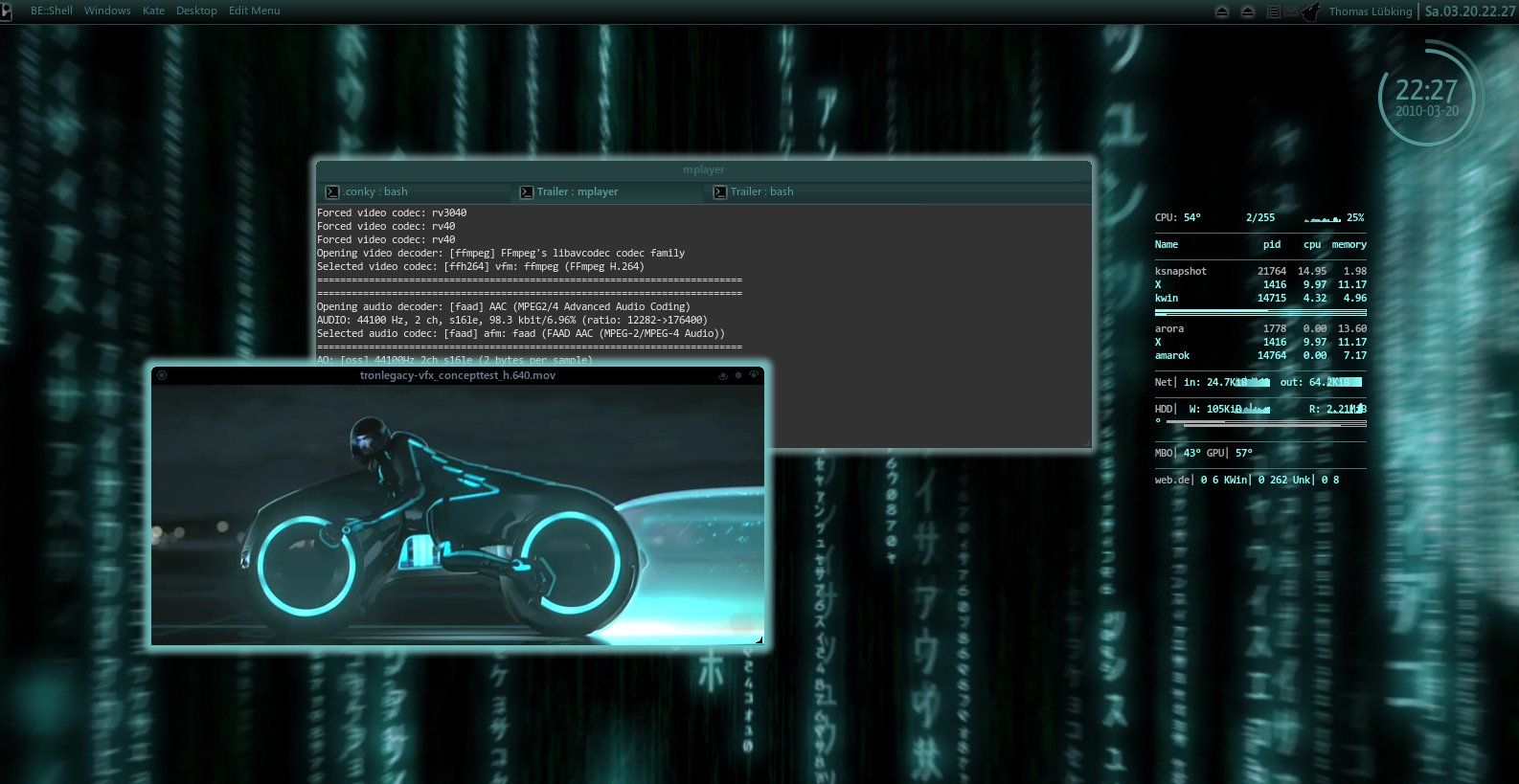Click the 'Net| in:' traffic line
Image resolution: width=1519 pixels, height=784 pixels.
coord(1260,382)
